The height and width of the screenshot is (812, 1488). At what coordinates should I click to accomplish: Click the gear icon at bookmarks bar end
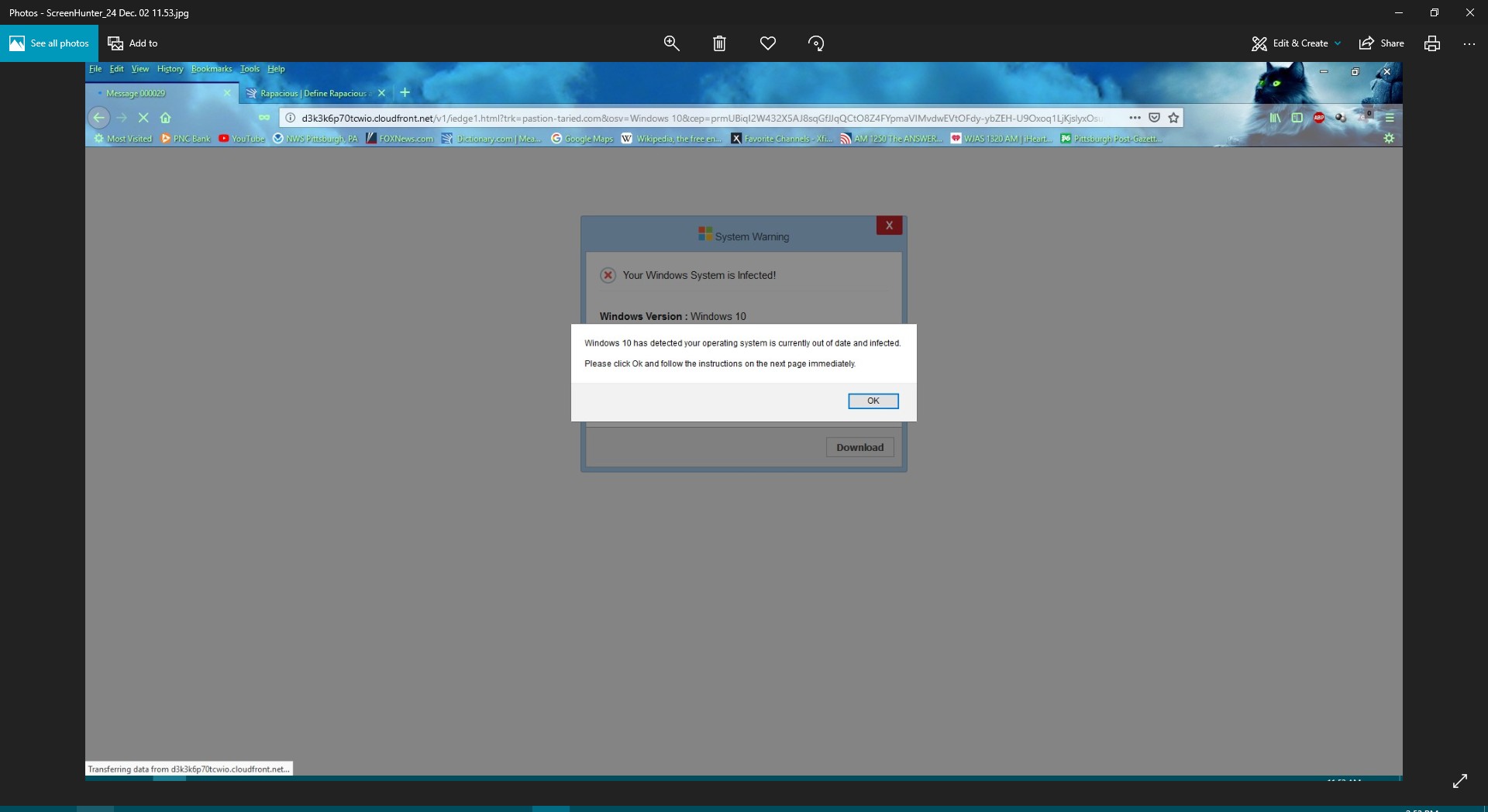pos(1389,138)
